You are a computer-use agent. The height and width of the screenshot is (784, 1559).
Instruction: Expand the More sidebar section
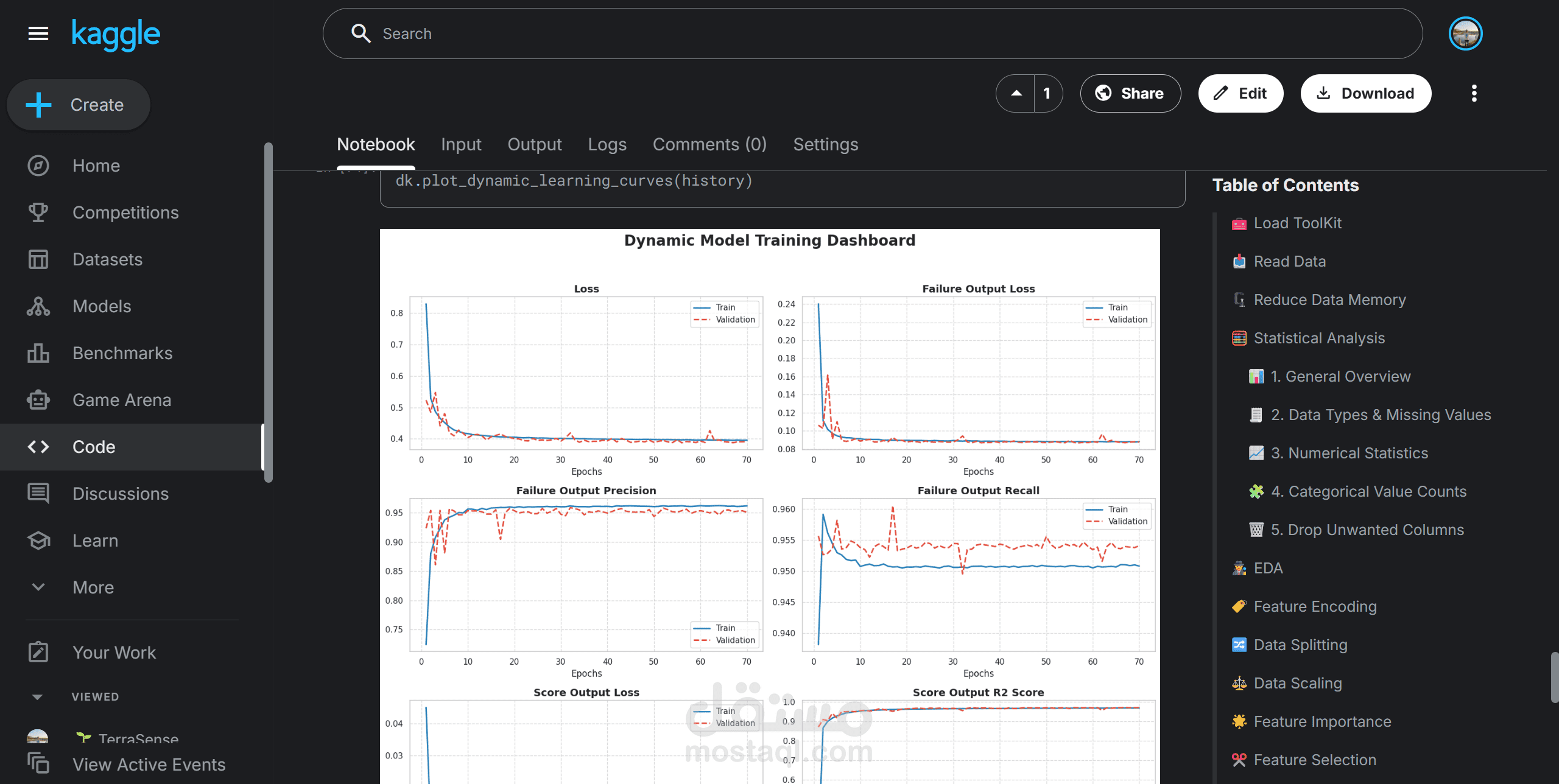click(93, 587)
